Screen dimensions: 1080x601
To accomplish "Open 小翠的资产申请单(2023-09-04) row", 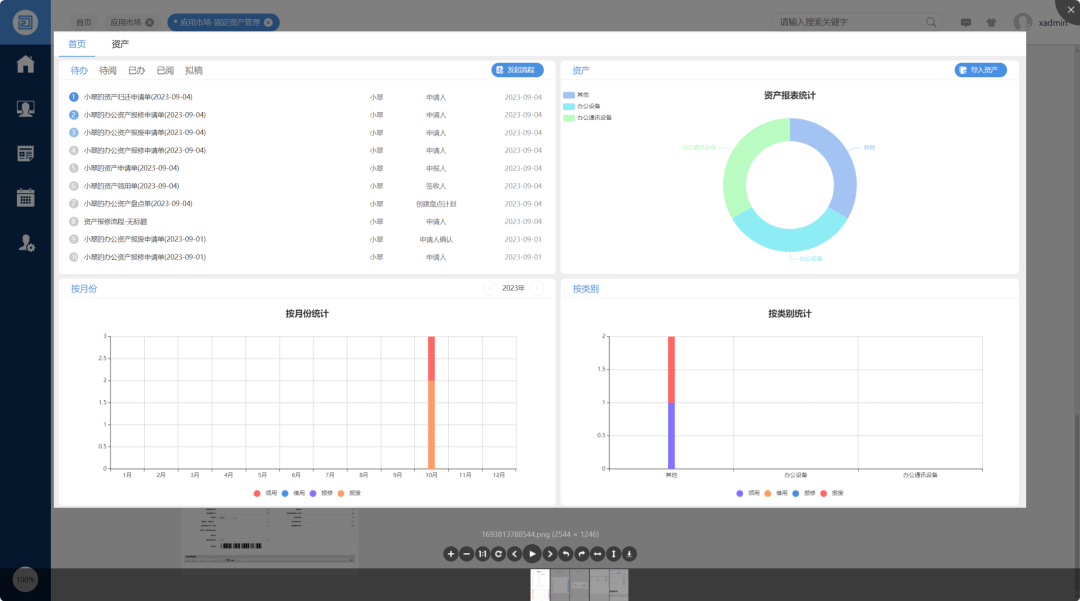I will point(306,168).
